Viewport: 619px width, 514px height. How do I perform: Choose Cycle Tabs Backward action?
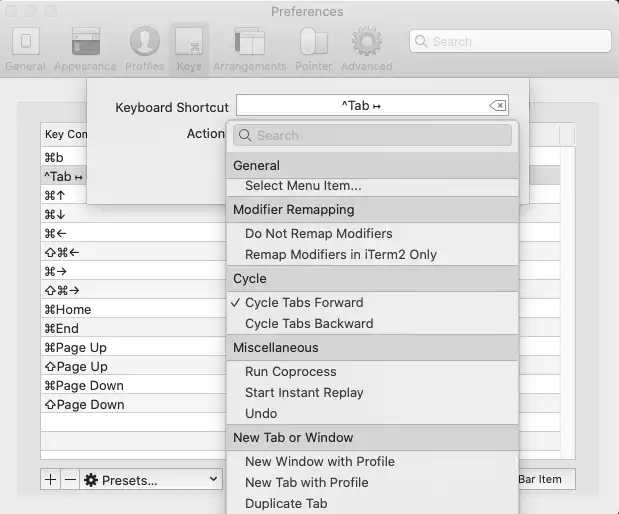[x=372, y=324]
